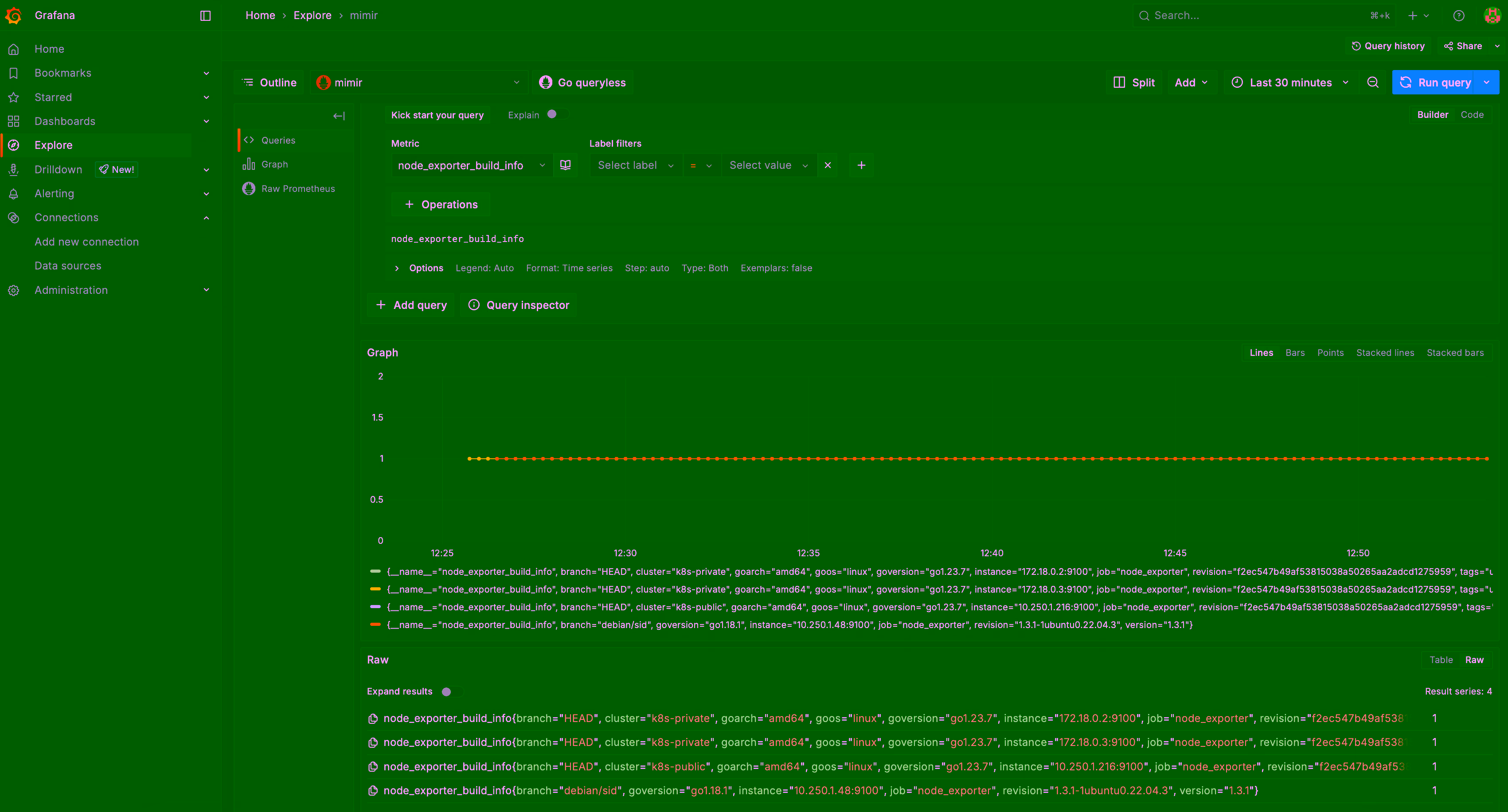Viewport: 1508px width, 812px height.
Task: Click the Query inspector info icon
Action: (474, 305)
